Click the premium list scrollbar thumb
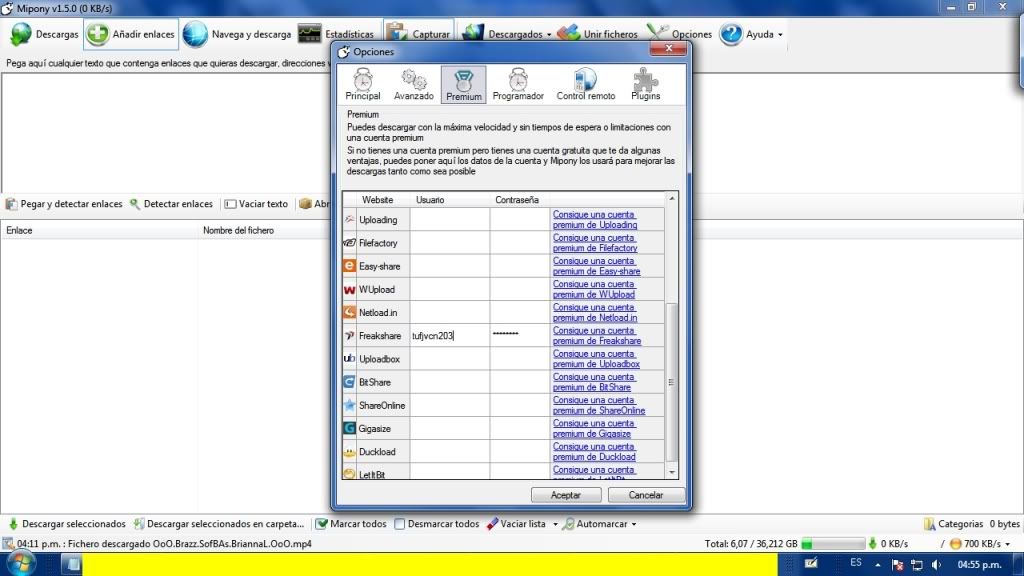 pyautogui.click(x=671, y=382)
